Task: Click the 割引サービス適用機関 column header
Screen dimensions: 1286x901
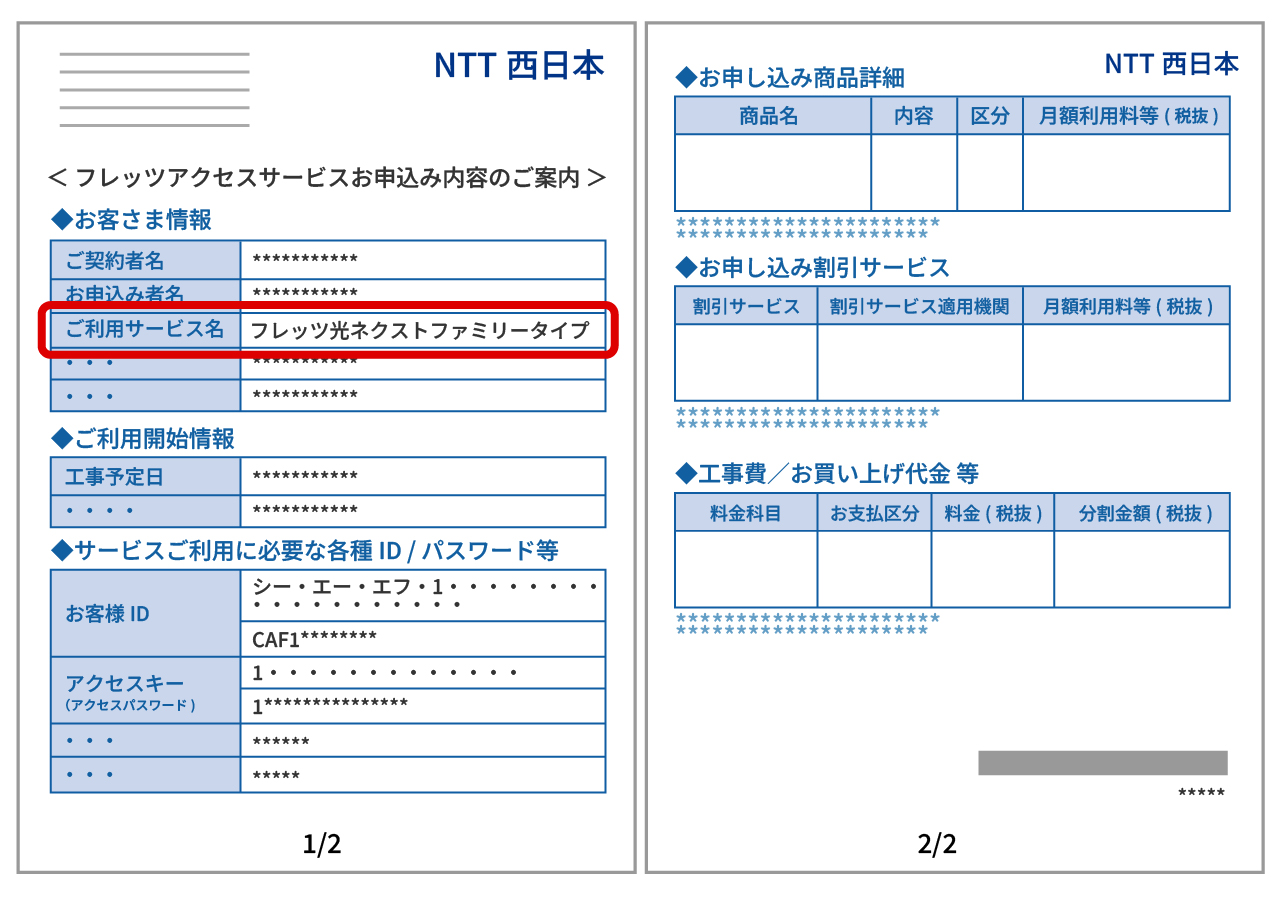Action: pyautogui.click(x=919, y=306)
